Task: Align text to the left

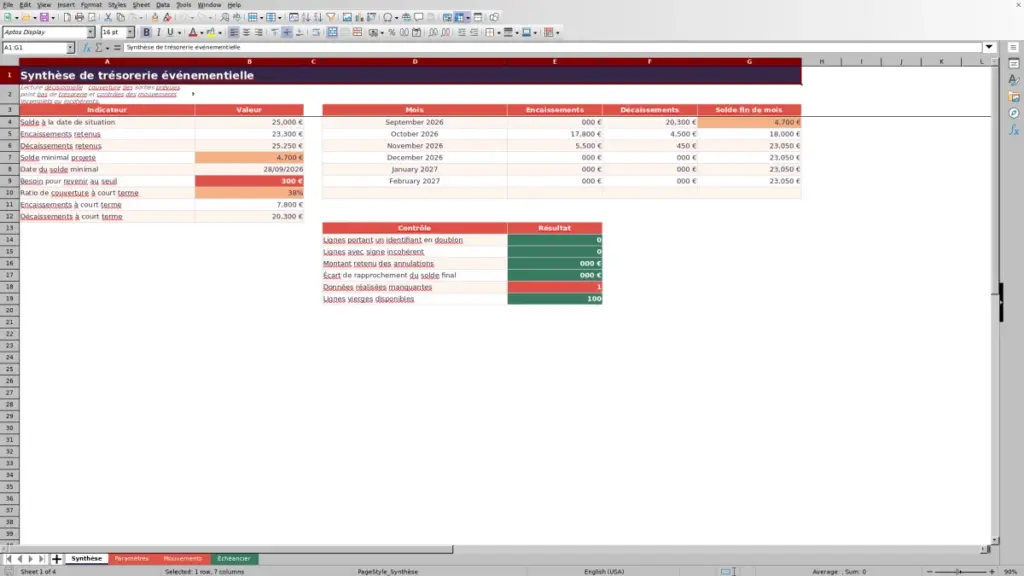Action: click(234, 32)
